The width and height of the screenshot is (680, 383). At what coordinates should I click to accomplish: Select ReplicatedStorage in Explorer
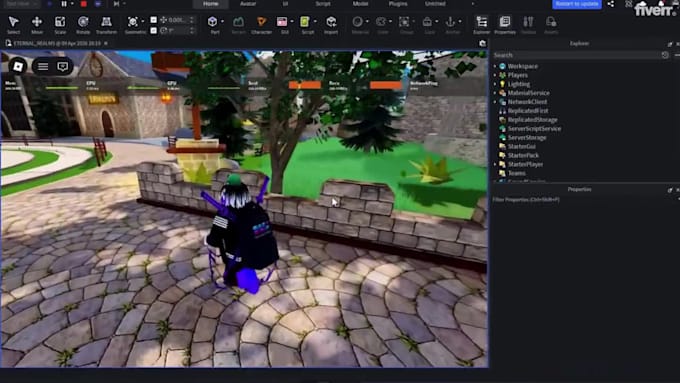(533, 120)
